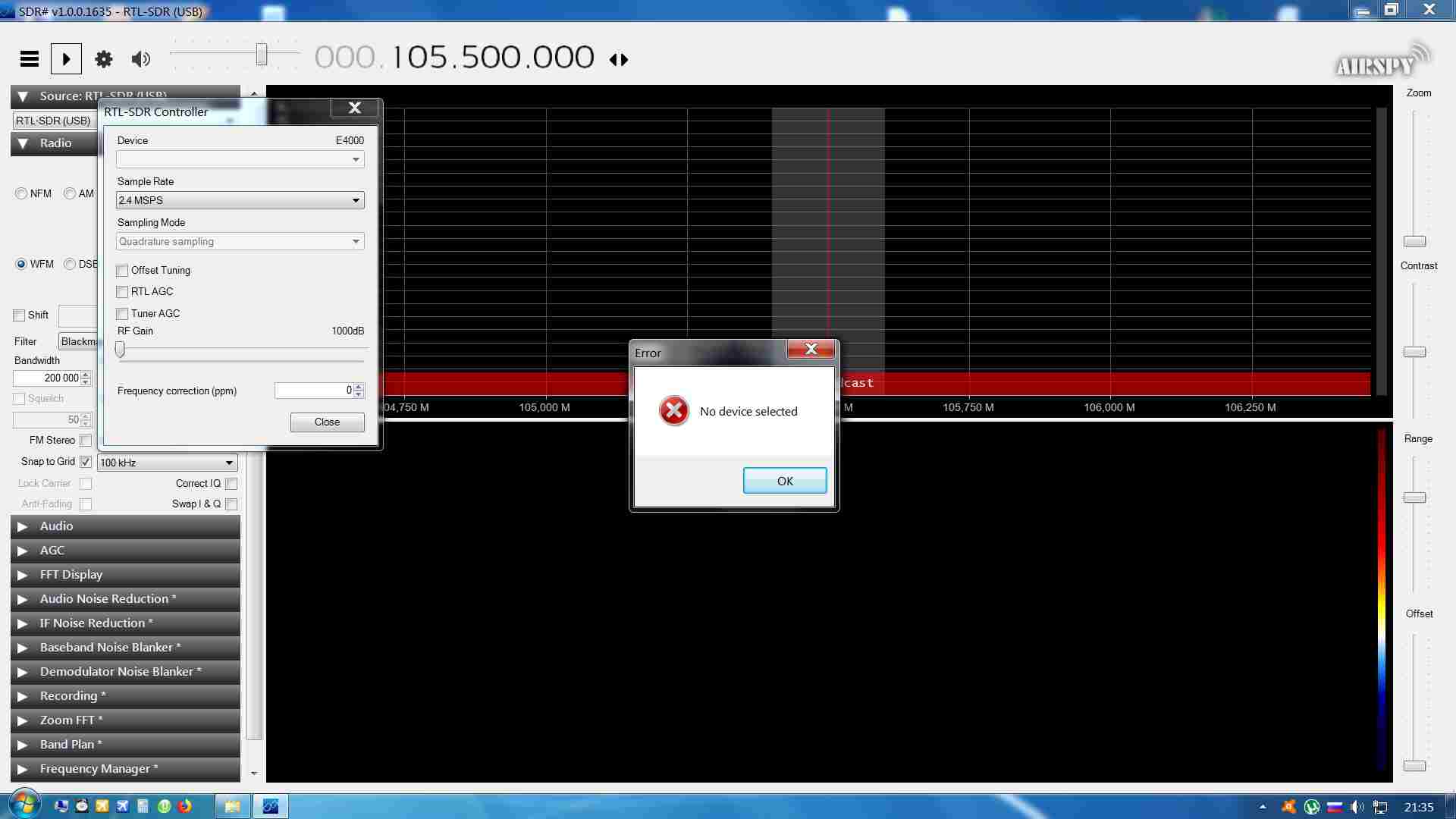Screen dimensions: 1456x819
Task: Open the 100 kHz step size dropdown
Action: [x=168, y=463]
